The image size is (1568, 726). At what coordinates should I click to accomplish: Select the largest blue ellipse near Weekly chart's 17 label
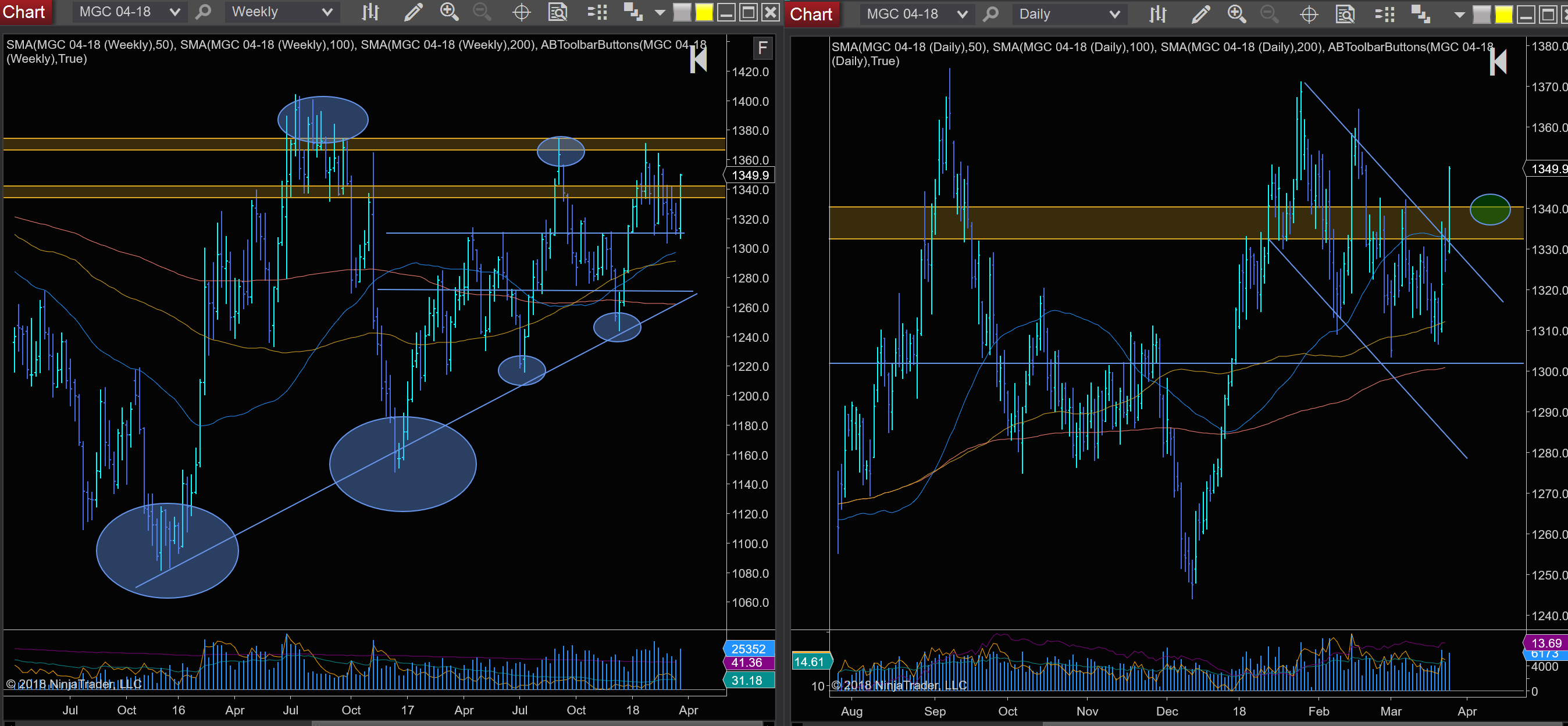click(403, 464)
